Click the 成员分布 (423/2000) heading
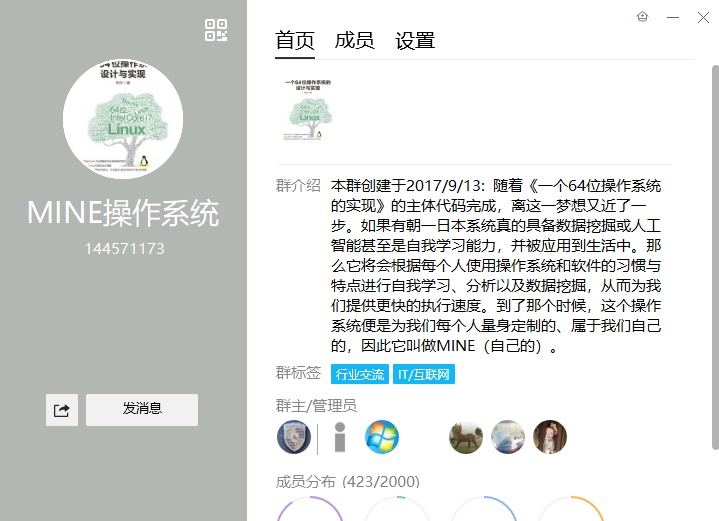 tap(348, 482)
